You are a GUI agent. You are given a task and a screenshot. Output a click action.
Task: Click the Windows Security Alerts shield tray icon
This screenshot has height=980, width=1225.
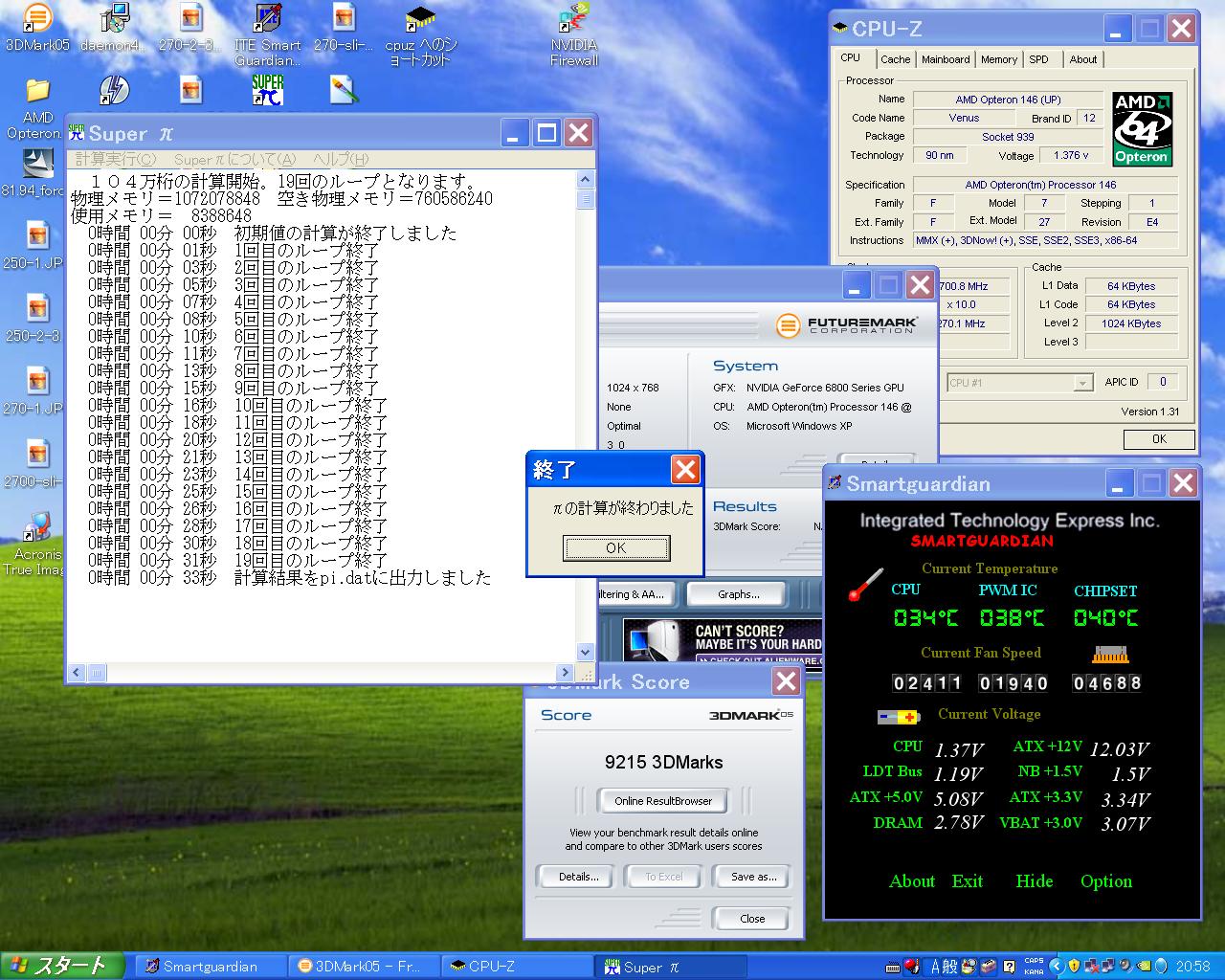point(1074,967)
